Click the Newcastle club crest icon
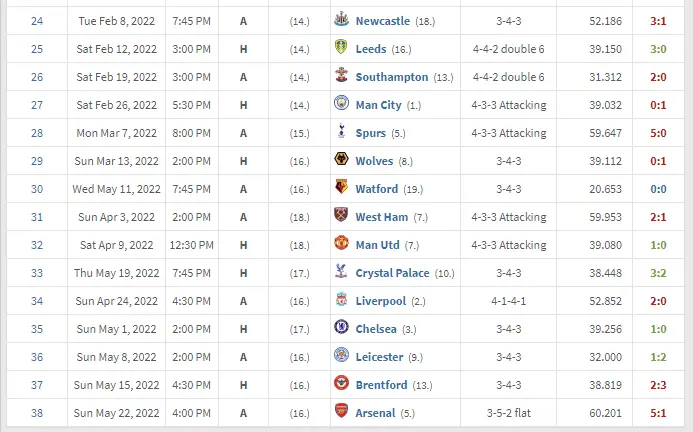Image resolution: width=693 pixels, height=432 pixels. tap(341, 21)
